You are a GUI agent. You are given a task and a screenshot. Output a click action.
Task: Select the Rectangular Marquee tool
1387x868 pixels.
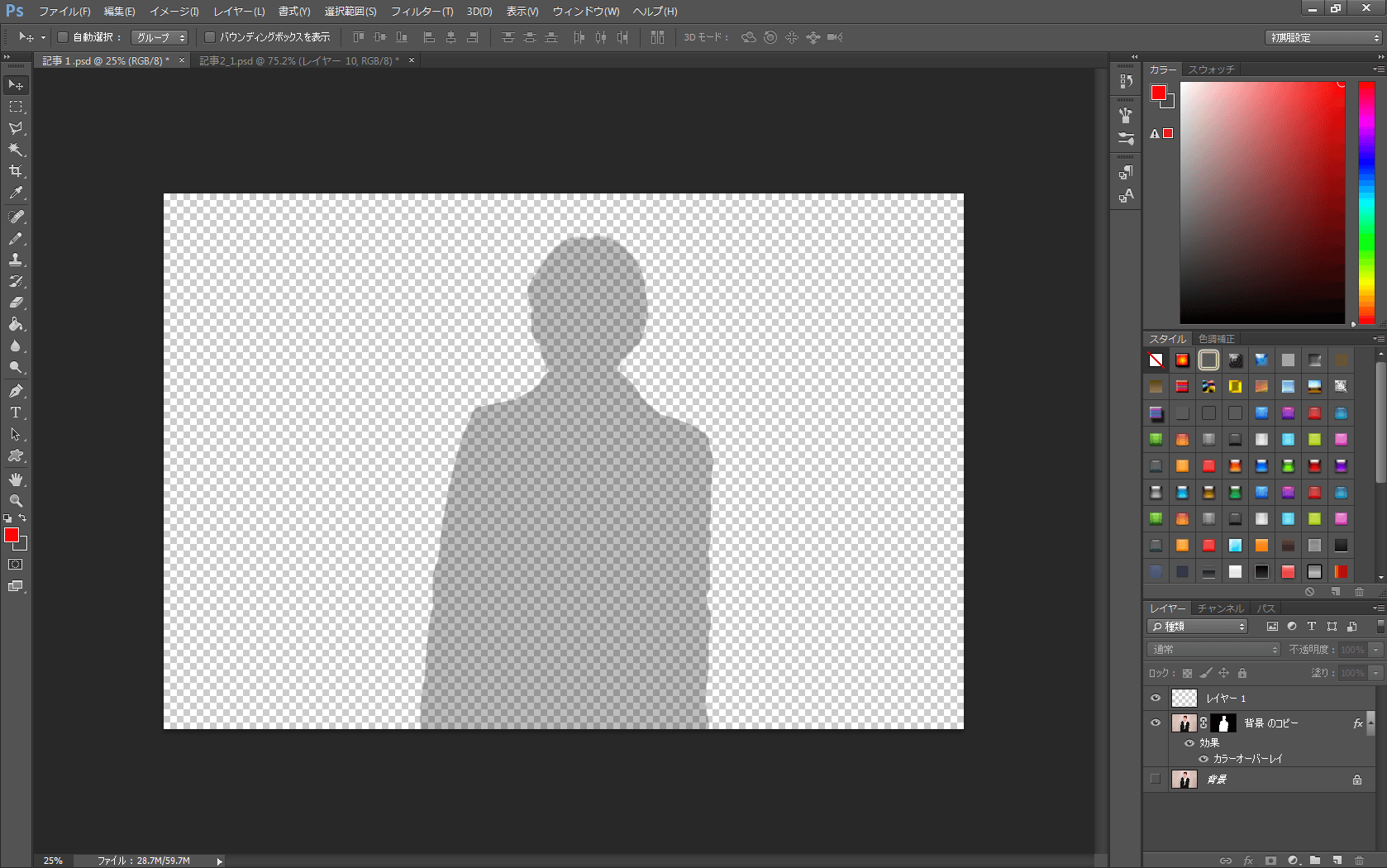point(16,107)
